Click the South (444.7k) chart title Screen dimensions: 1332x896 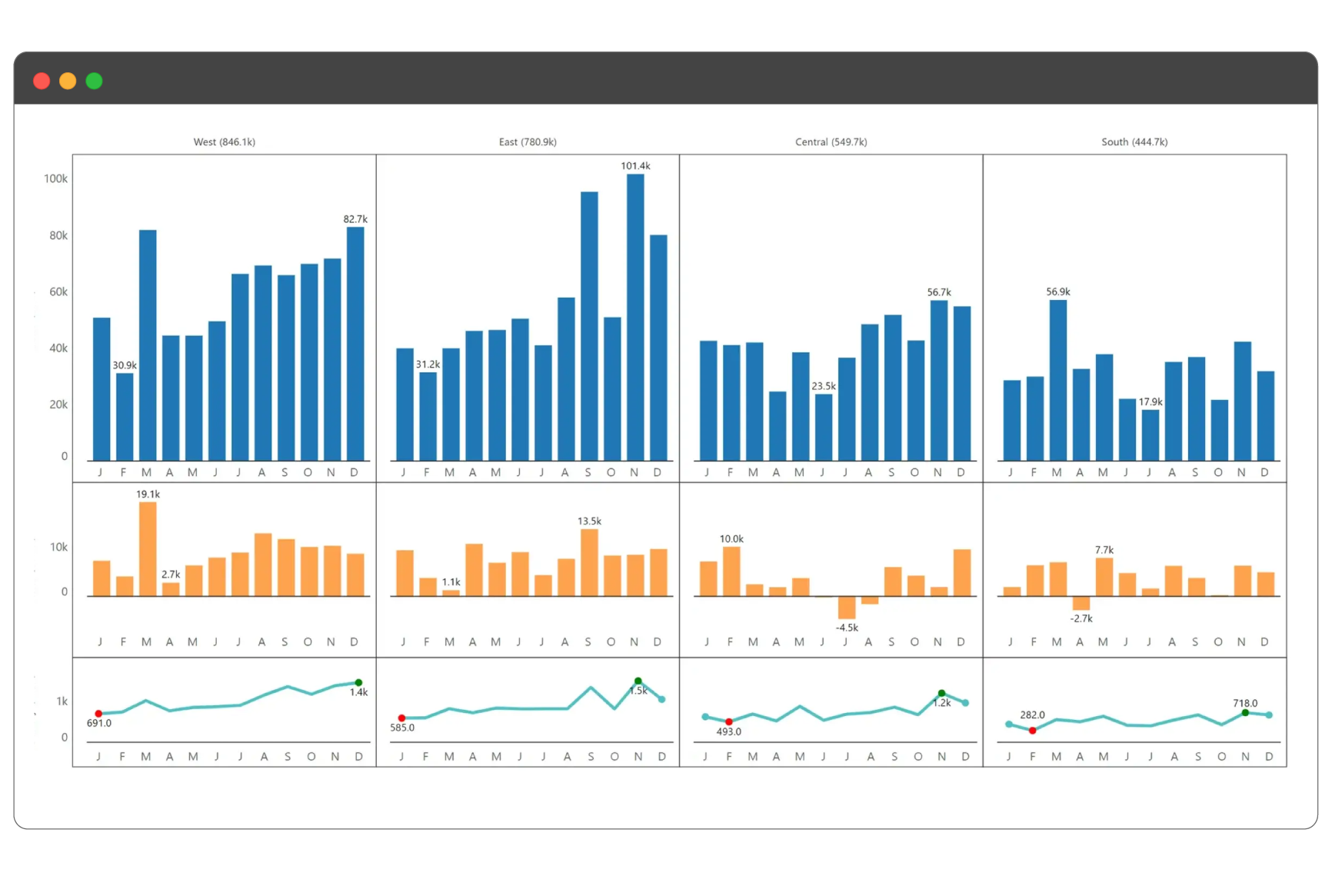pyautogui.click(x=1134, y=142)
